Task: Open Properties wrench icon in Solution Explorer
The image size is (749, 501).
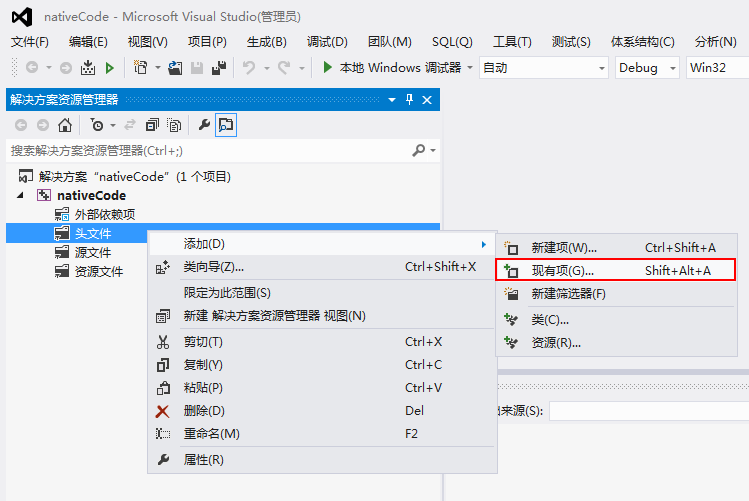Action: [204, 125]
